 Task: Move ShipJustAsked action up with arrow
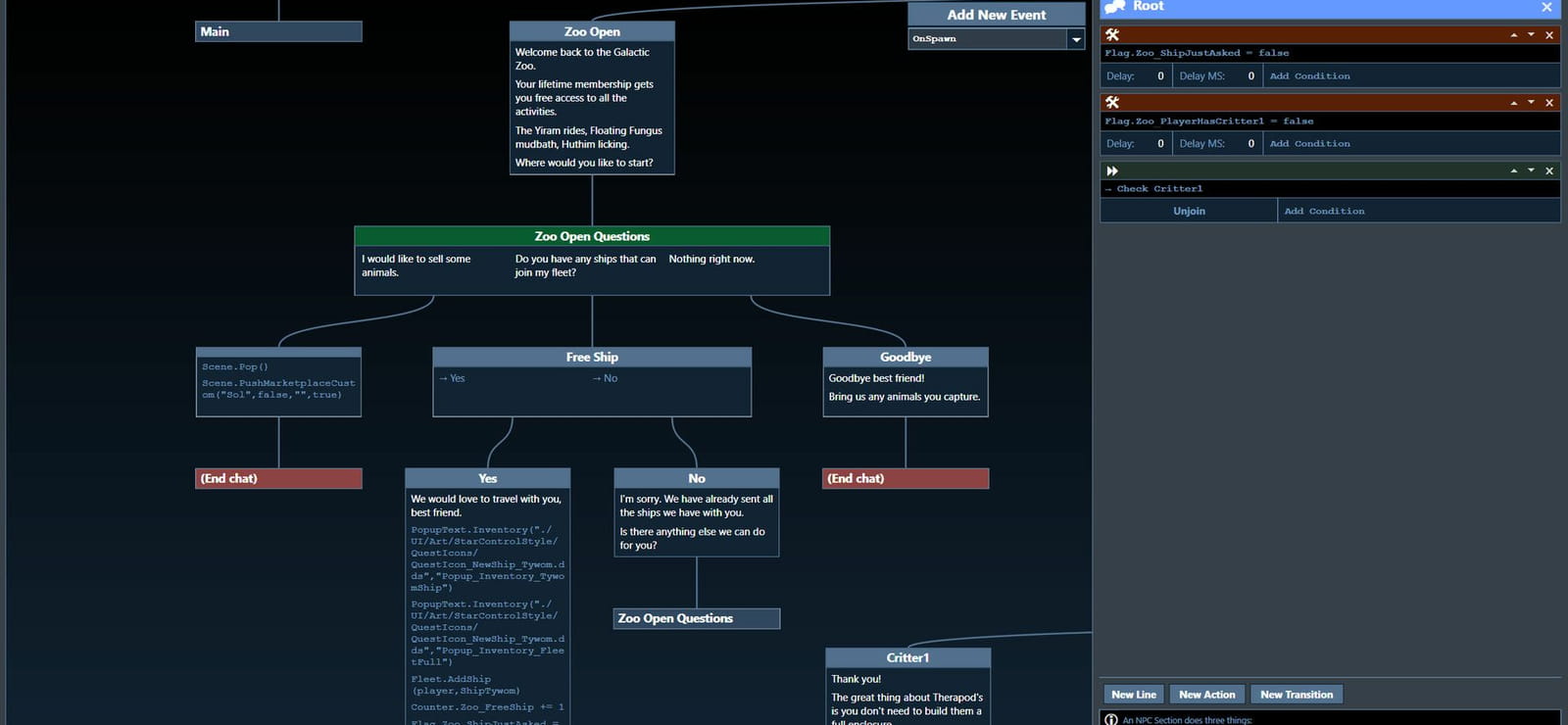coord(1514,34)
